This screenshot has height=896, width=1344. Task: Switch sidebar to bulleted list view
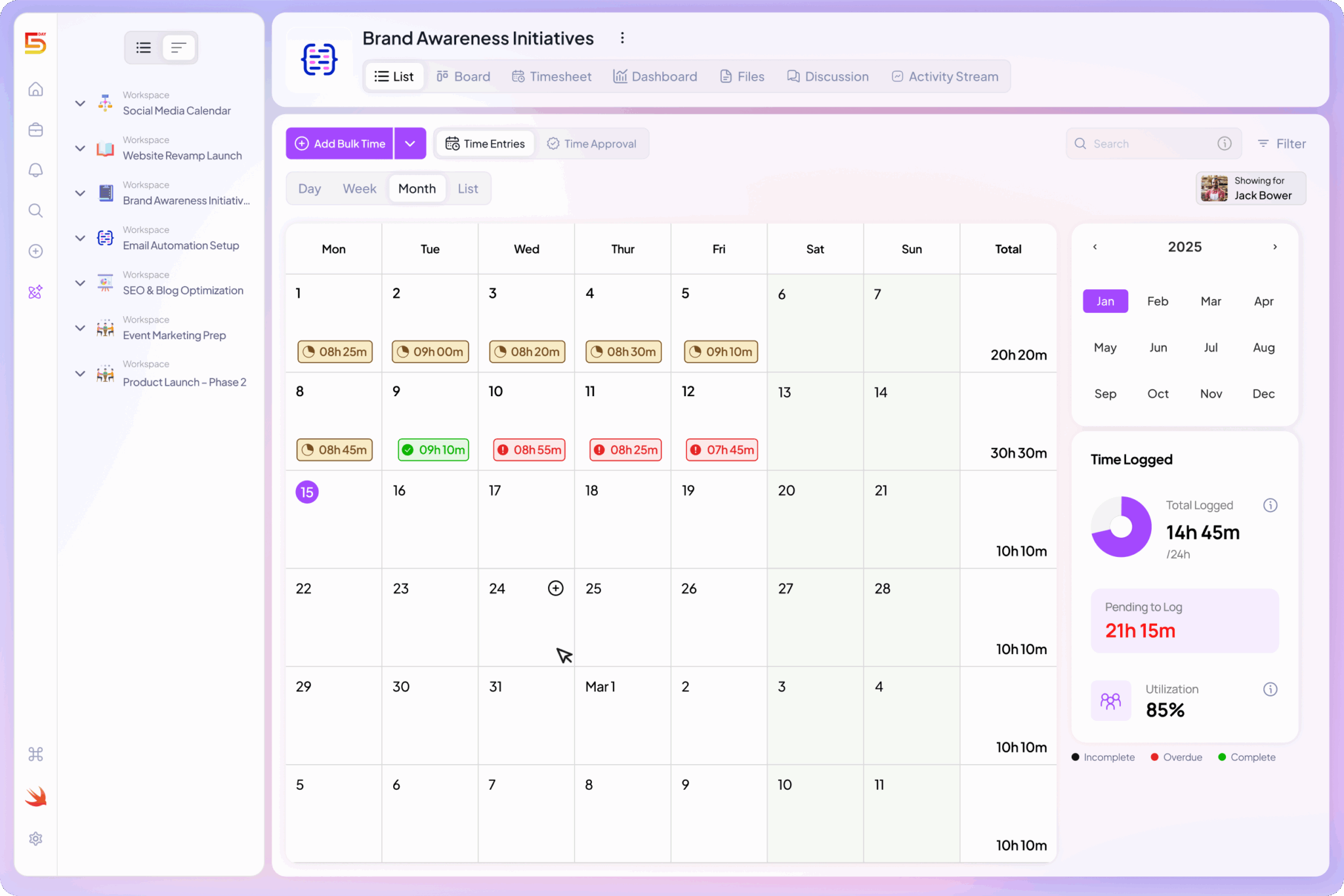click(143, 47)
